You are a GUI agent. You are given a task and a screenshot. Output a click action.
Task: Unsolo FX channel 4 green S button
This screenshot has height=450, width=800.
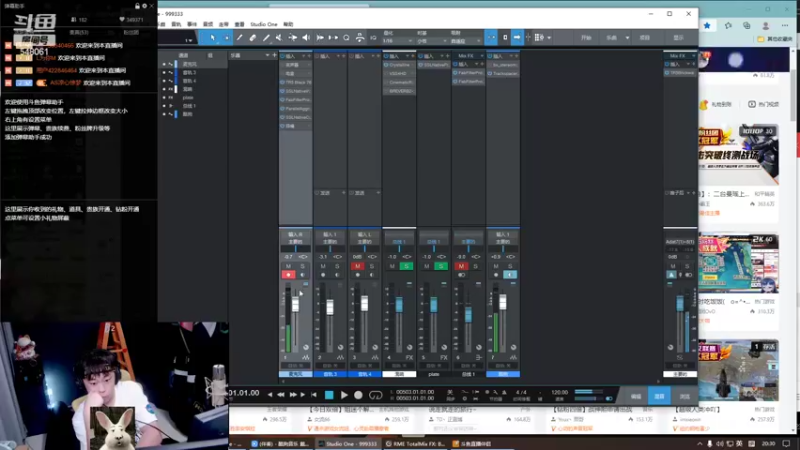click(407, 266)
